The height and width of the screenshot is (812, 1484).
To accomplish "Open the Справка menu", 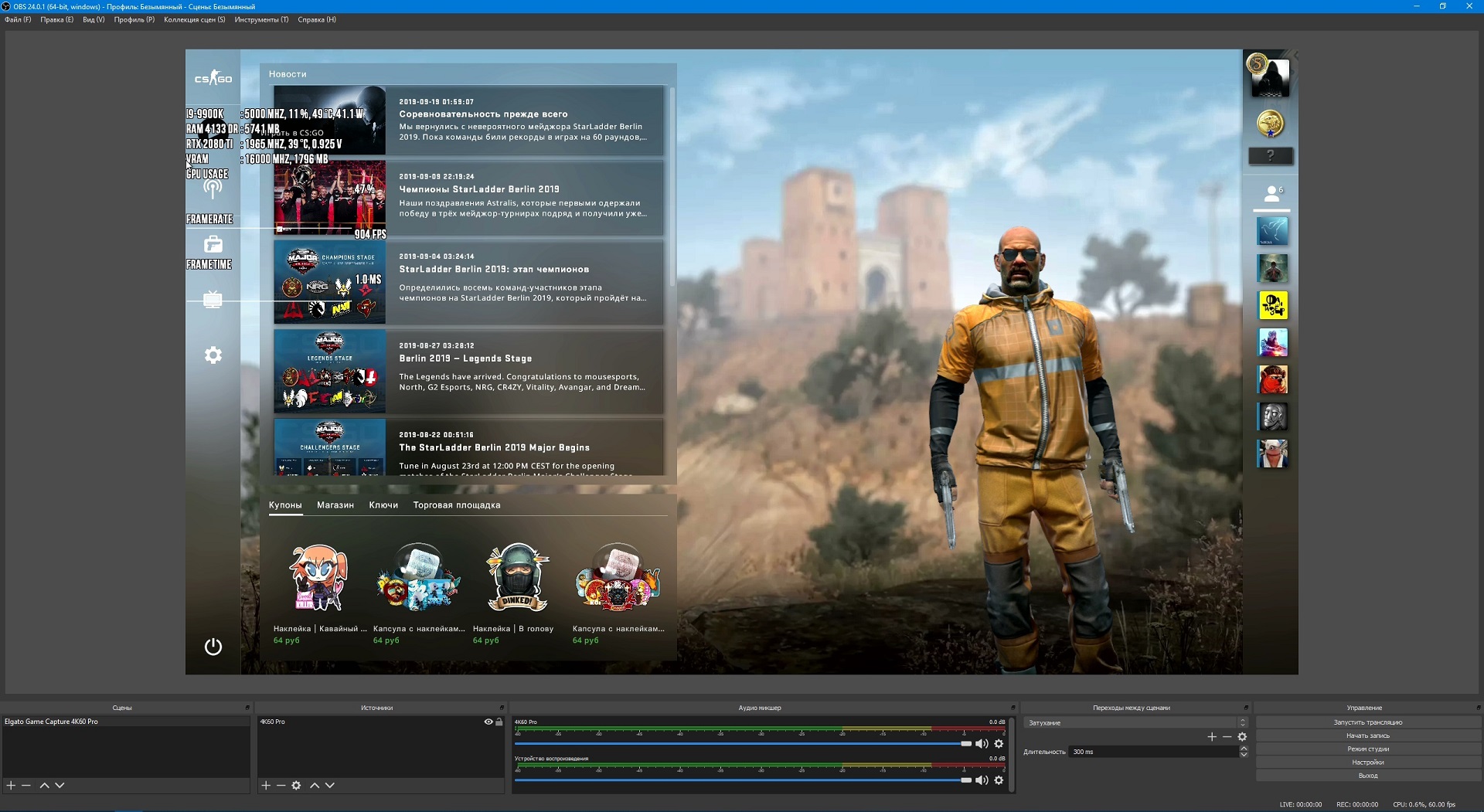I will pos(317,19).
